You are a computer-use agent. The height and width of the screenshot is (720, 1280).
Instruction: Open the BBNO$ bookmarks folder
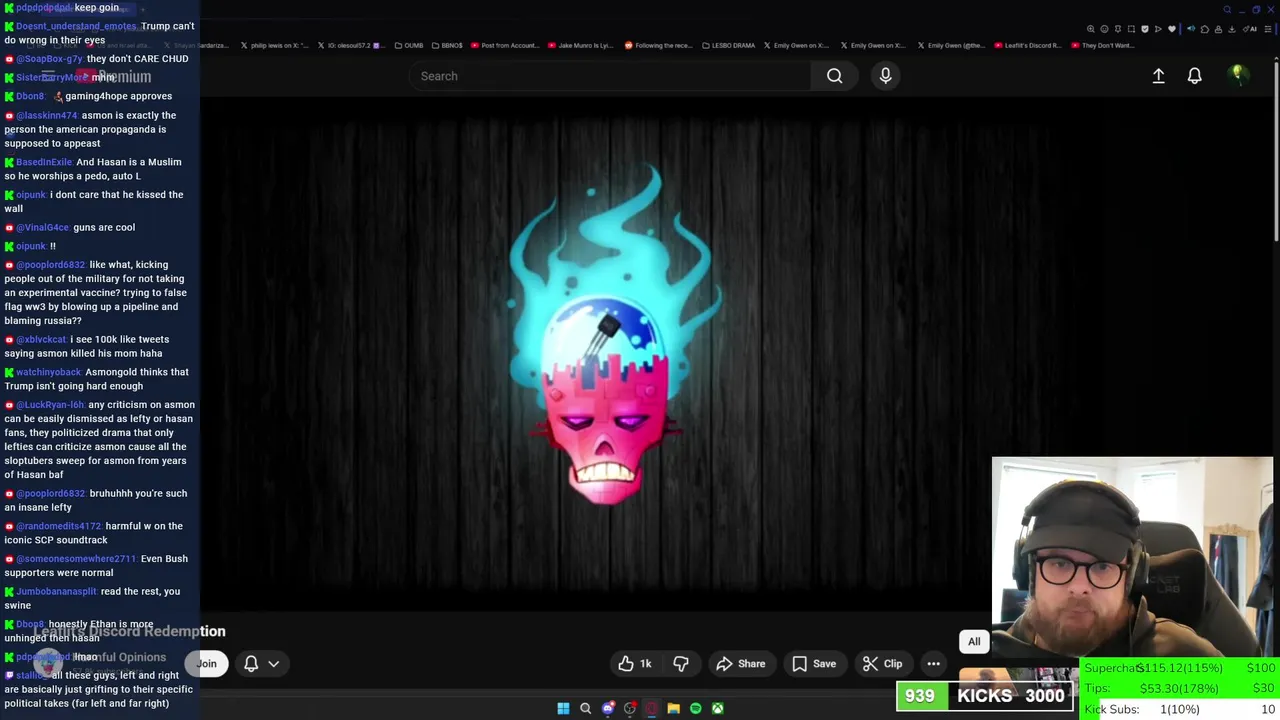point(447,45)
